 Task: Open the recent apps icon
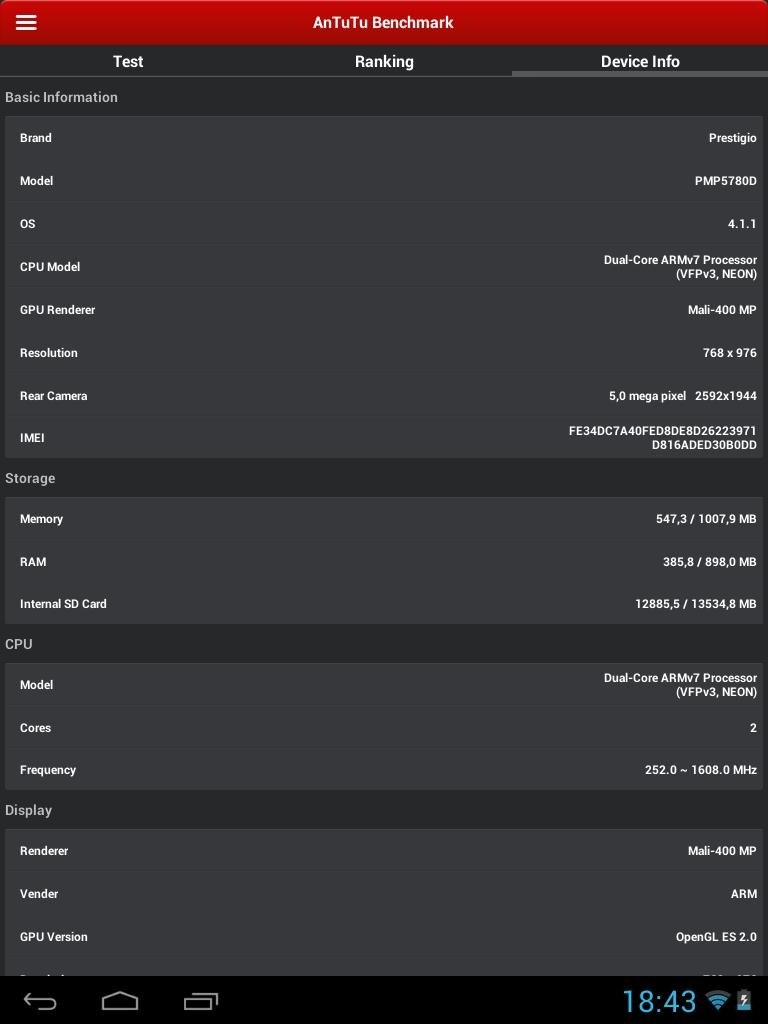tap(201, 1000)
